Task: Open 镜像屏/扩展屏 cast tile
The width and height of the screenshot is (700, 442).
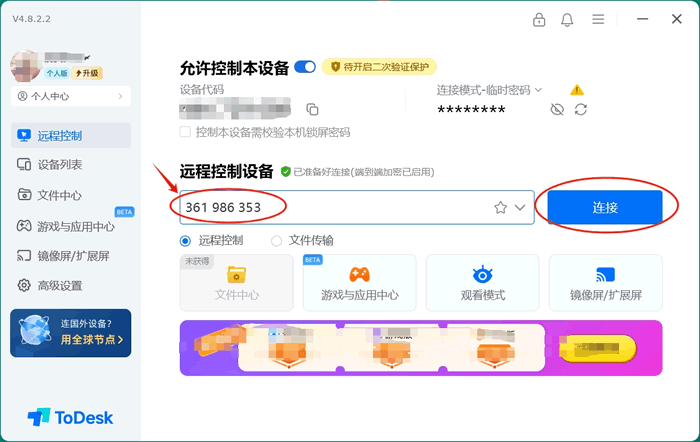Action: 605,281
